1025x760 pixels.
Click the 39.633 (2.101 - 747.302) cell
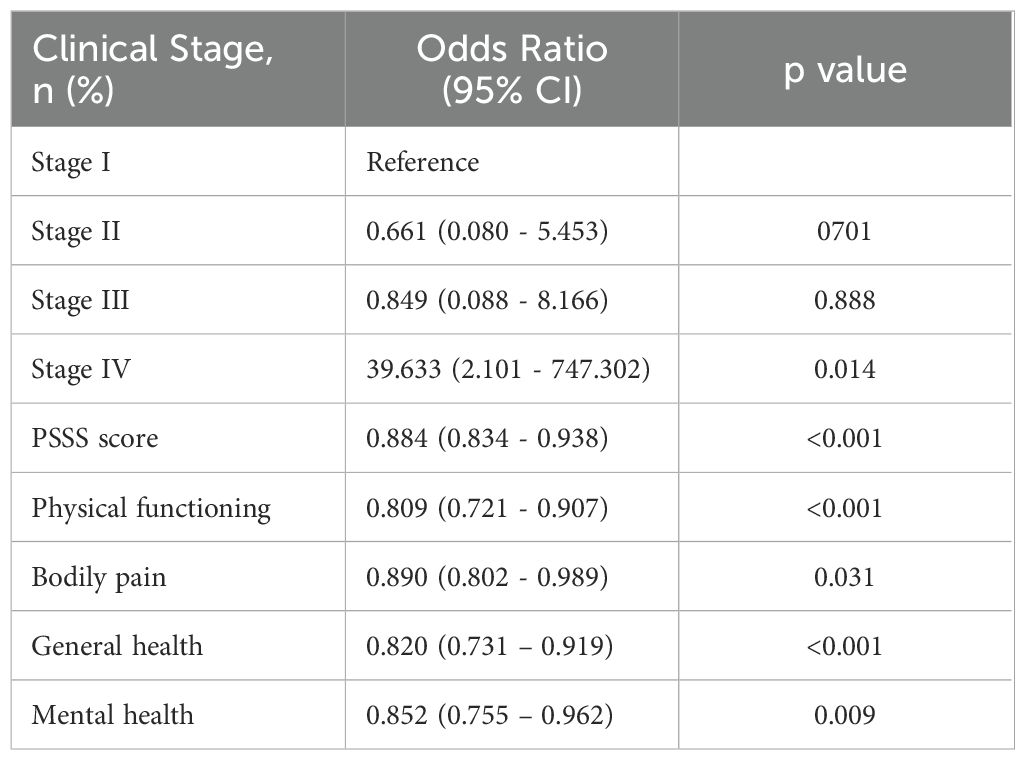click(508, 369)
